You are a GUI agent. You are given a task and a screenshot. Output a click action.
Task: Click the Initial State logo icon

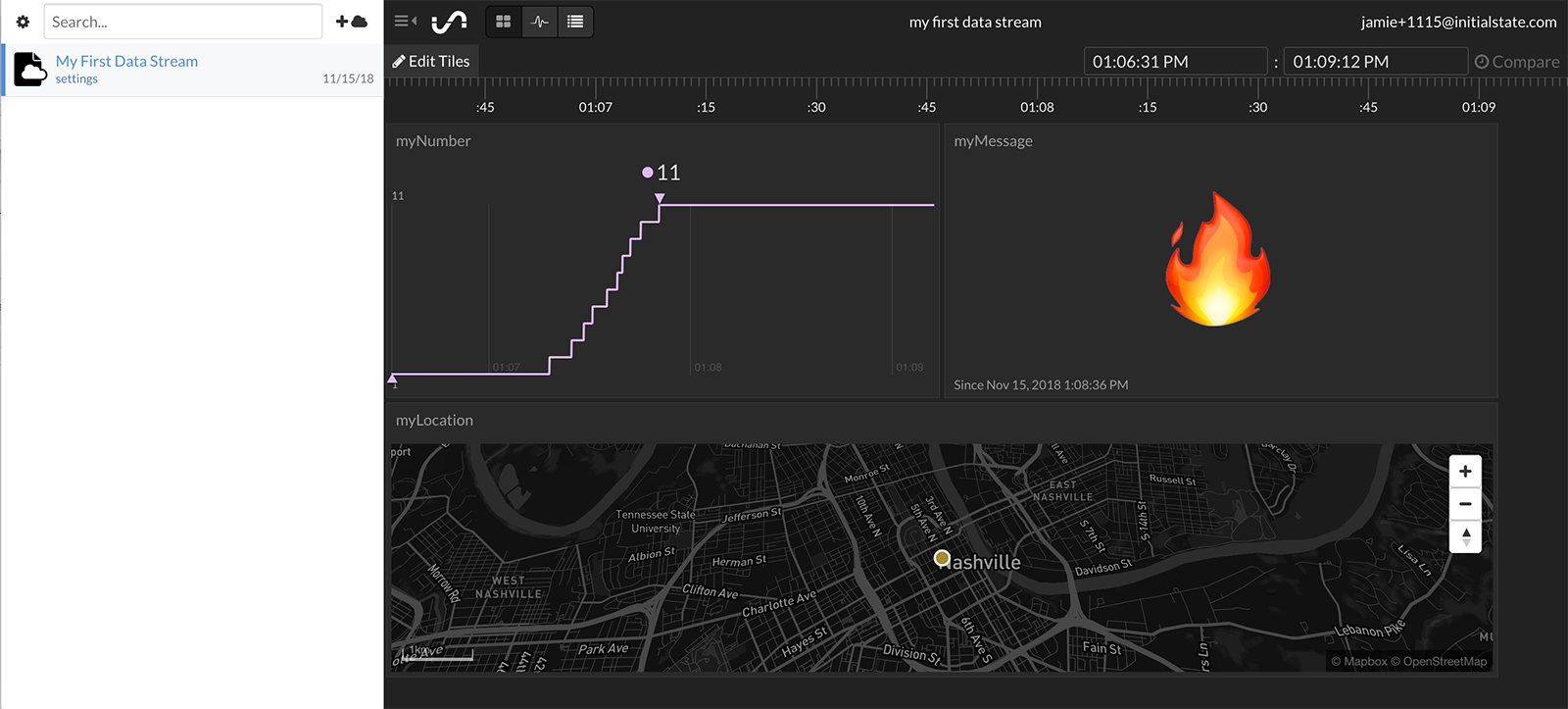[449, 22]
